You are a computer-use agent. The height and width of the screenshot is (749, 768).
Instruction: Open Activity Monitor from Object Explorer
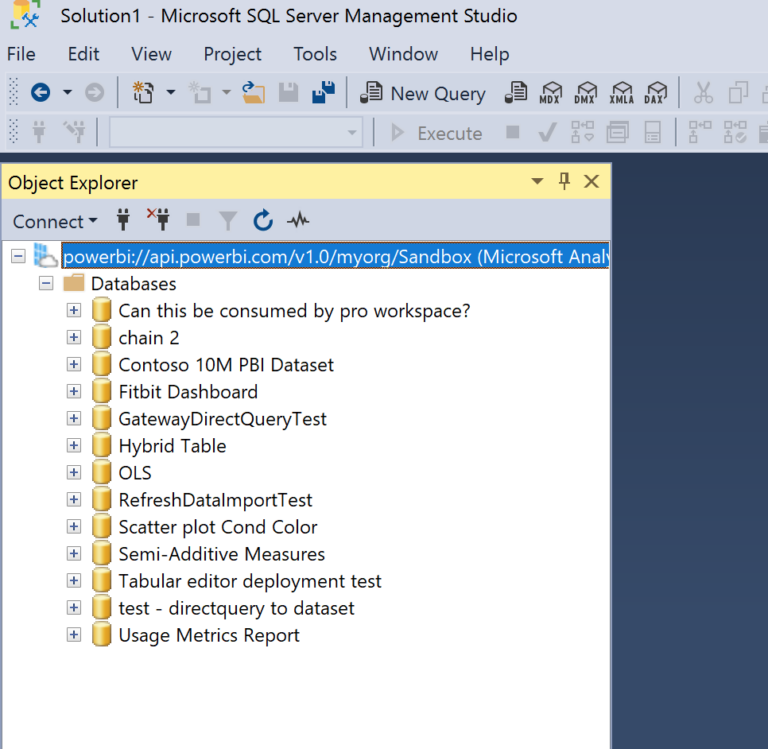point(298,220)
